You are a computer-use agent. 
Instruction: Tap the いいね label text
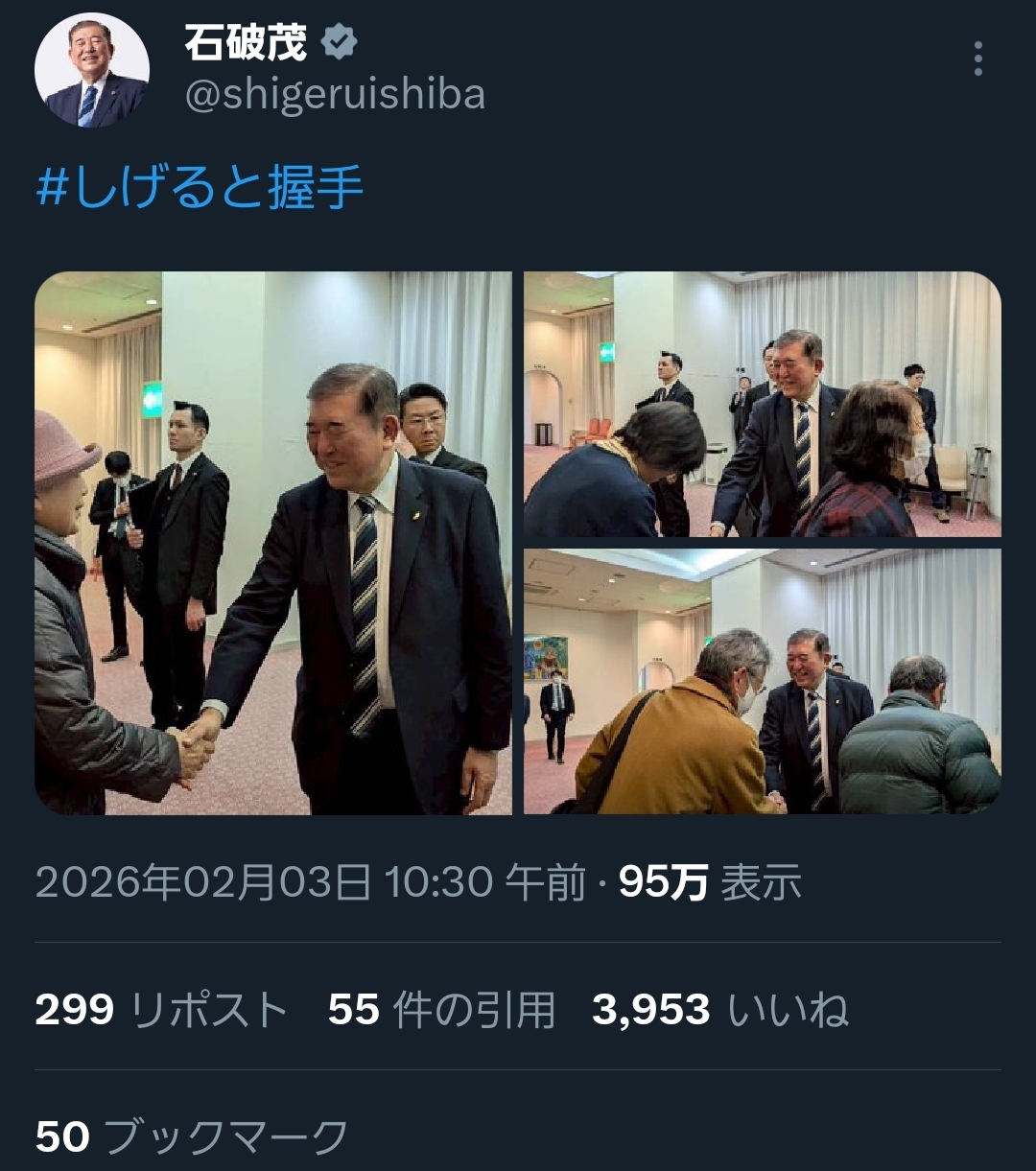pyautogui.click(x=789, y=1010)
